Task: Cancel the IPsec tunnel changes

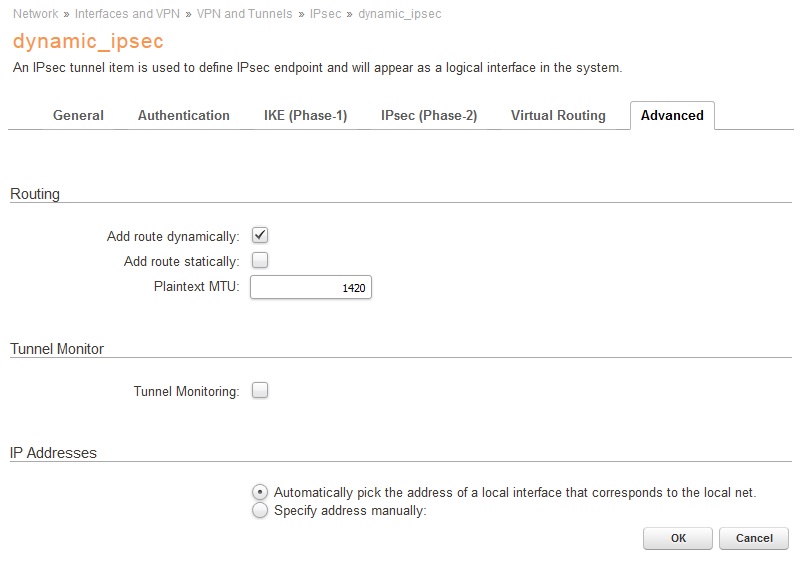Action: [754, 538]
